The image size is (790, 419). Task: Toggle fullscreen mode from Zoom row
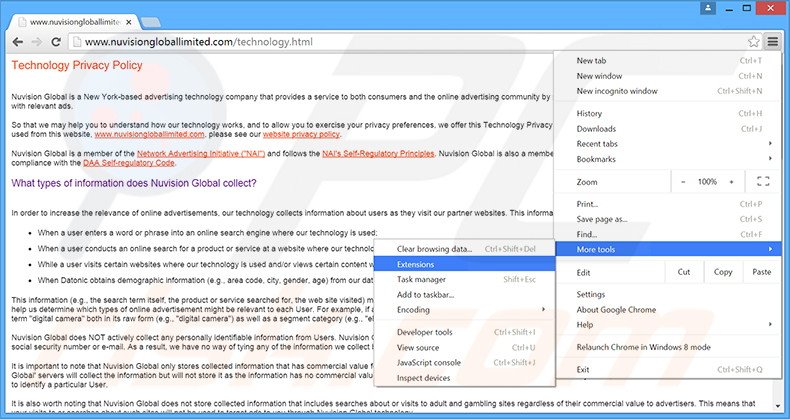click(763, 181)
